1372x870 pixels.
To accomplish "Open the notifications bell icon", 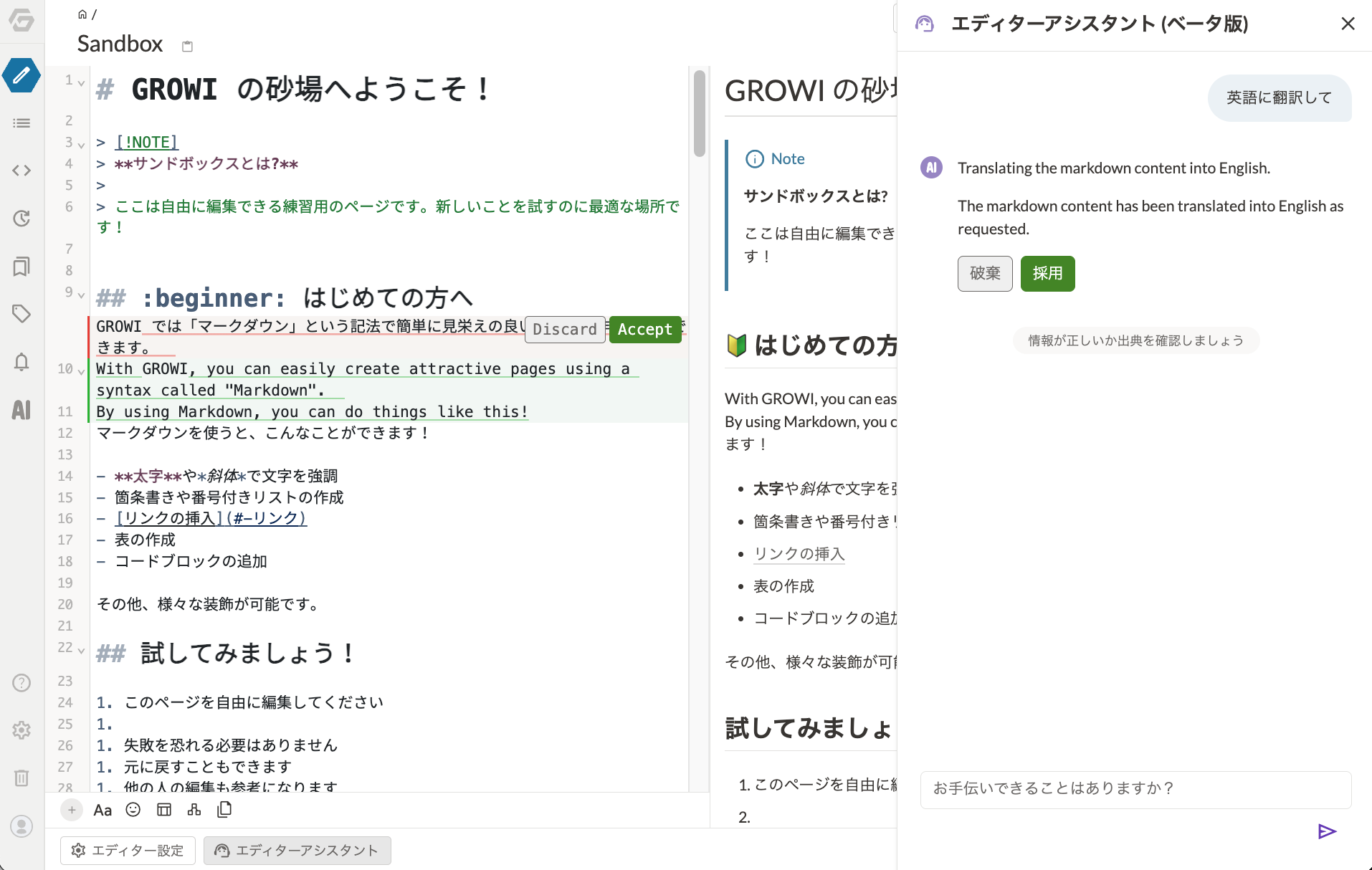I will point(22,362).
